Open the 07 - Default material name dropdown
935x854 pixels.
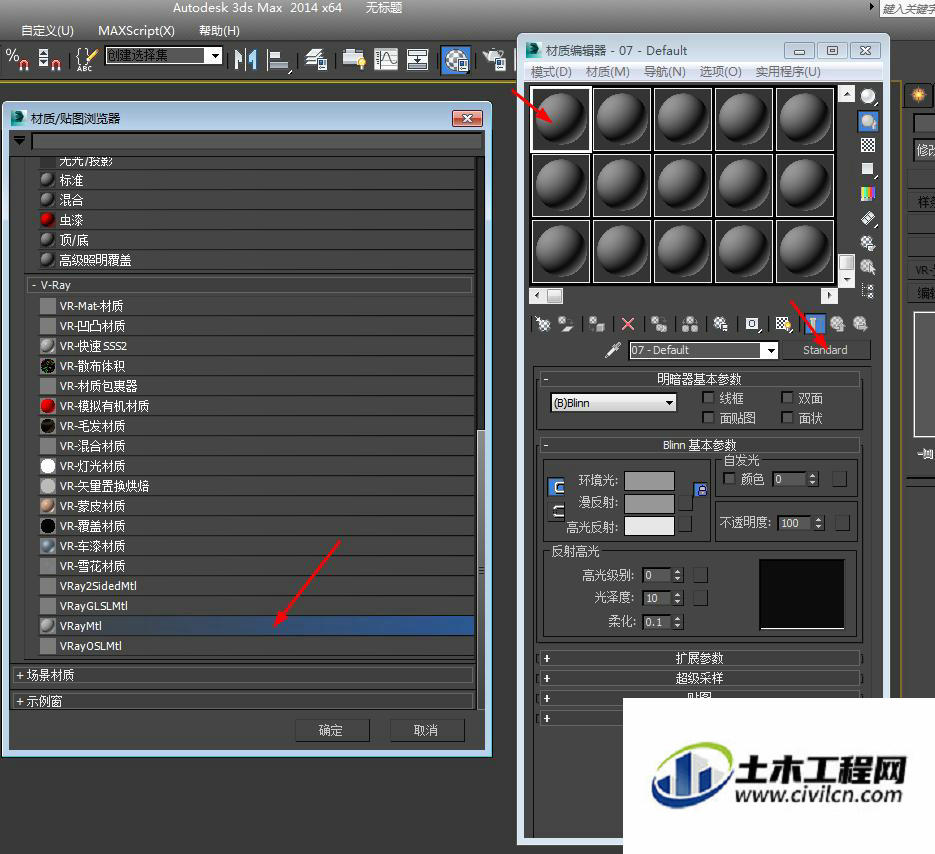point(770,350)
